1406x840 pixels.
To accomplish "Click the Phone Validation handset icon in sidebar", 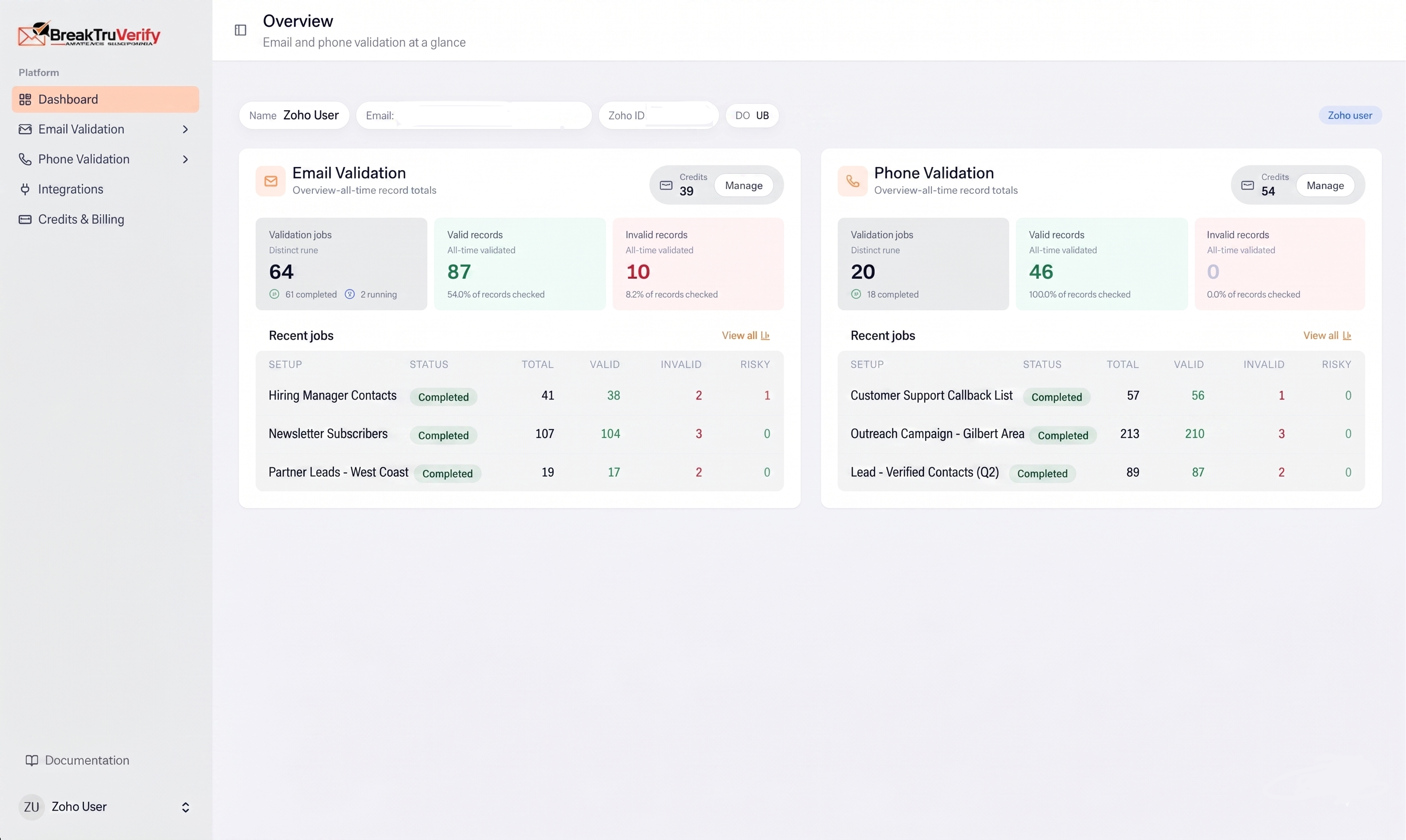I will coord(25,159).
